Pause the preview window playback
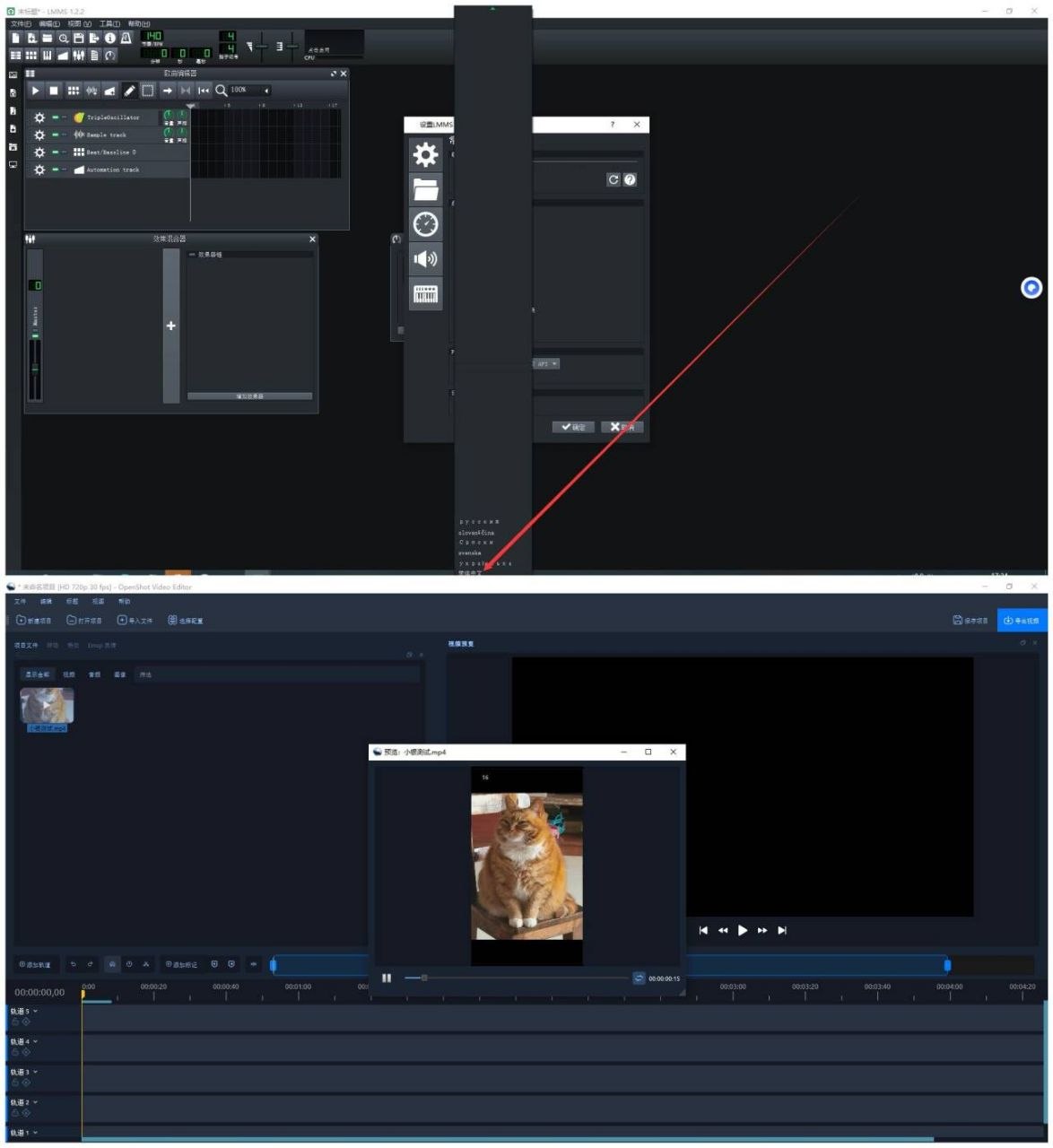This screenshot has height=1148, width=1053. coord(387,978)
